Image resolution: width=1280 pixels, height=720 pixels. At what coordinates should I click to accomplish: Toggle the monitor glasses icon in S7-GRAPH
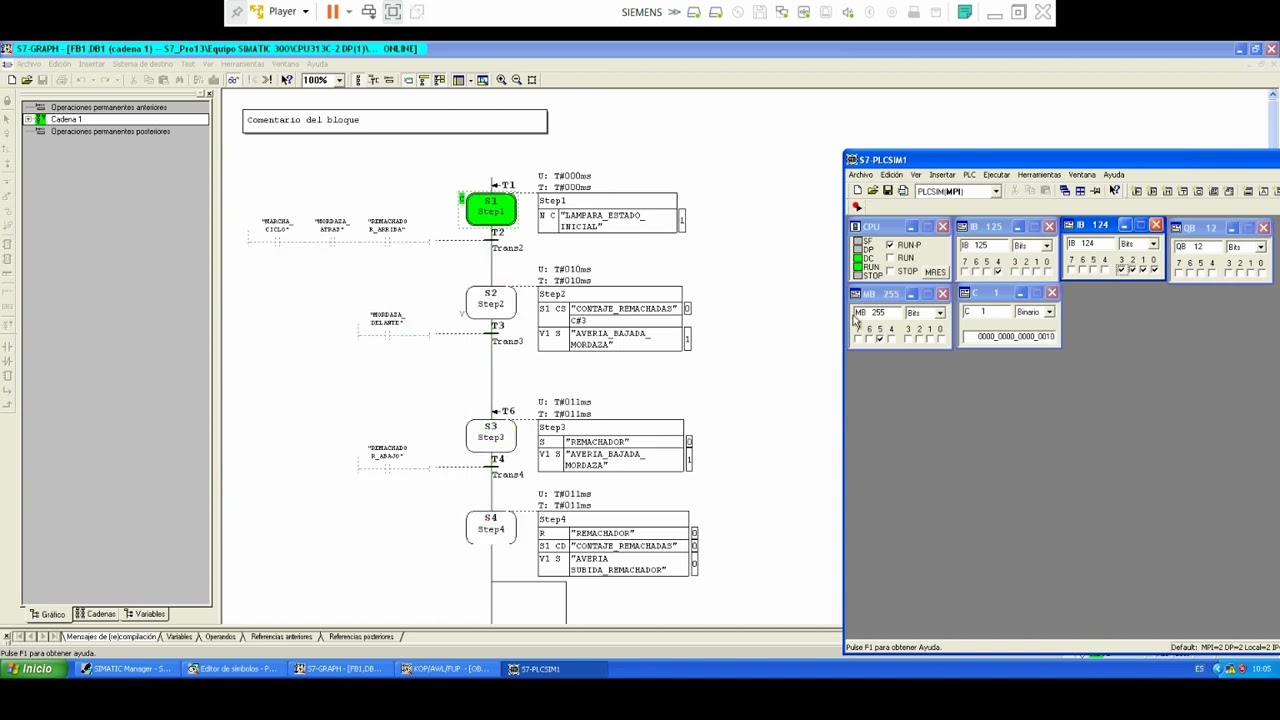click(x=233, y=80)
